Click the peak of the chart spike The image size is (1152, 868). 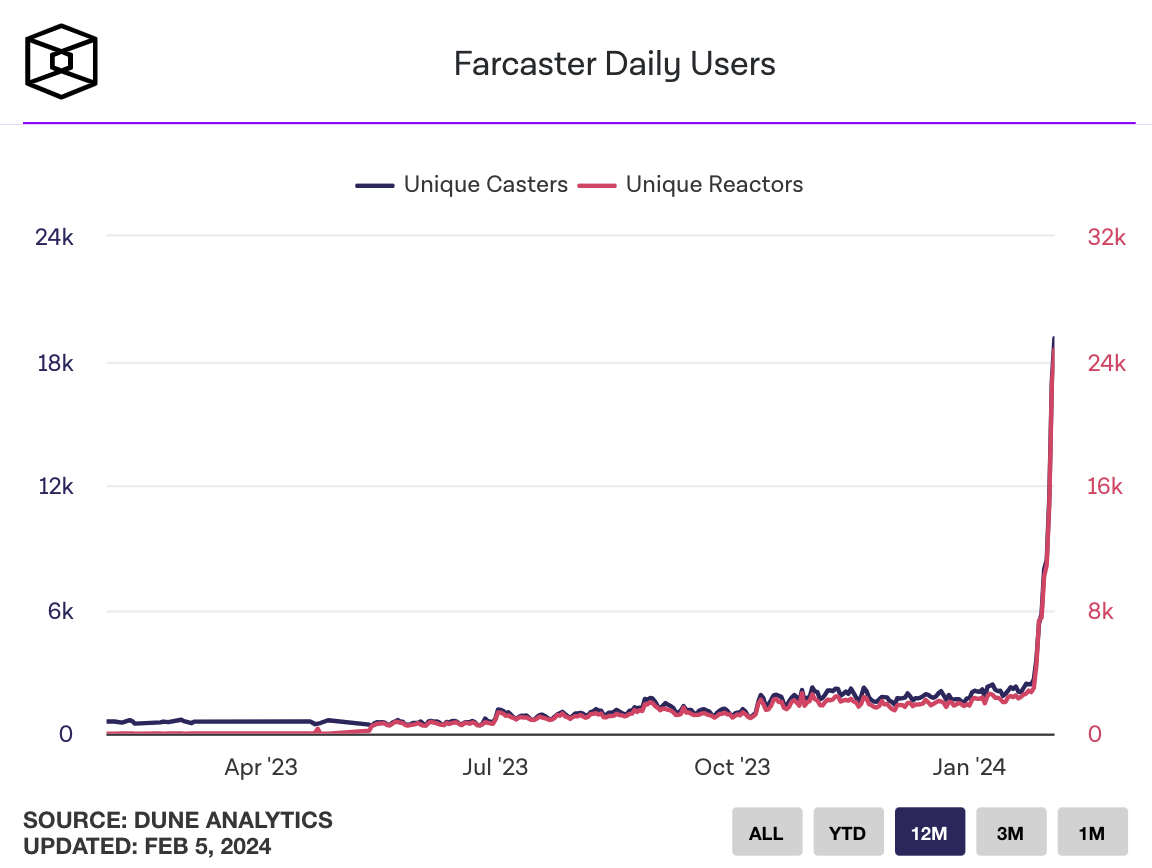[x=1054, y=340]
